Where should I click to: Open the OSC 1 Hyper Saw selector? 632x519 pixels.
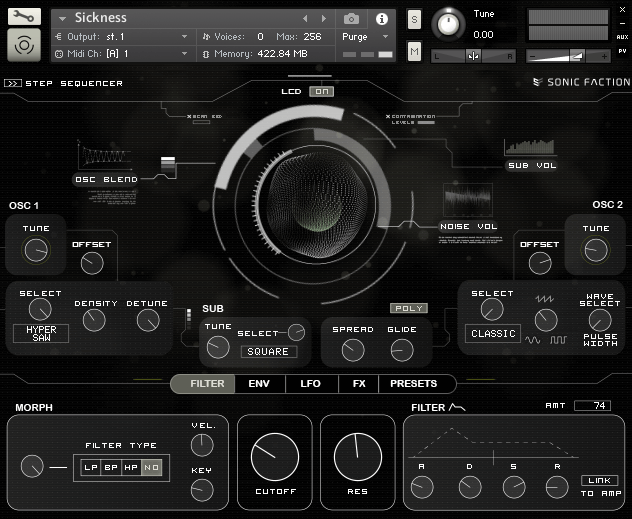(41, 334)
